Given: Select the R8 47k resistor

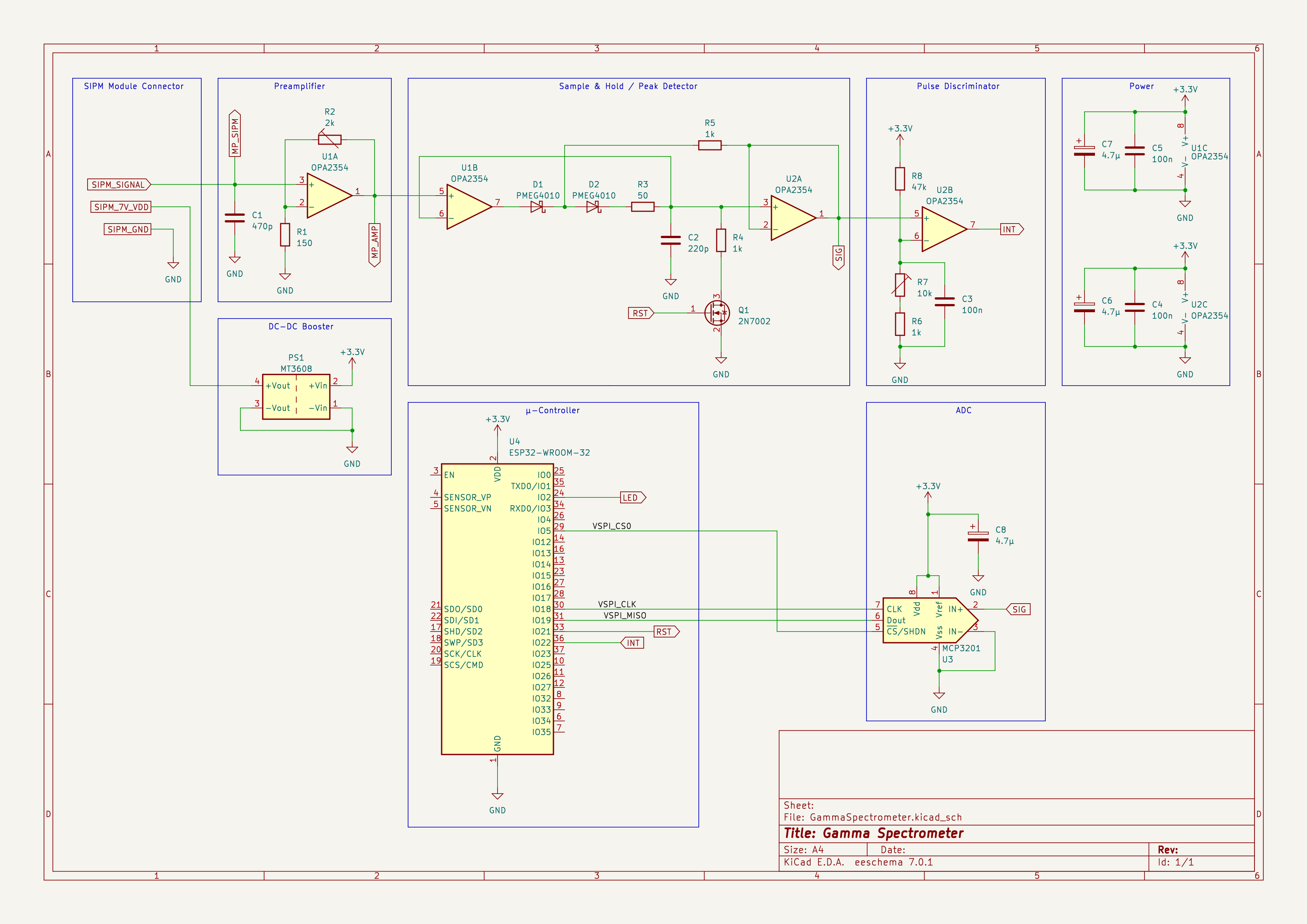Looking at the screenshot, I should pos(900,179).
